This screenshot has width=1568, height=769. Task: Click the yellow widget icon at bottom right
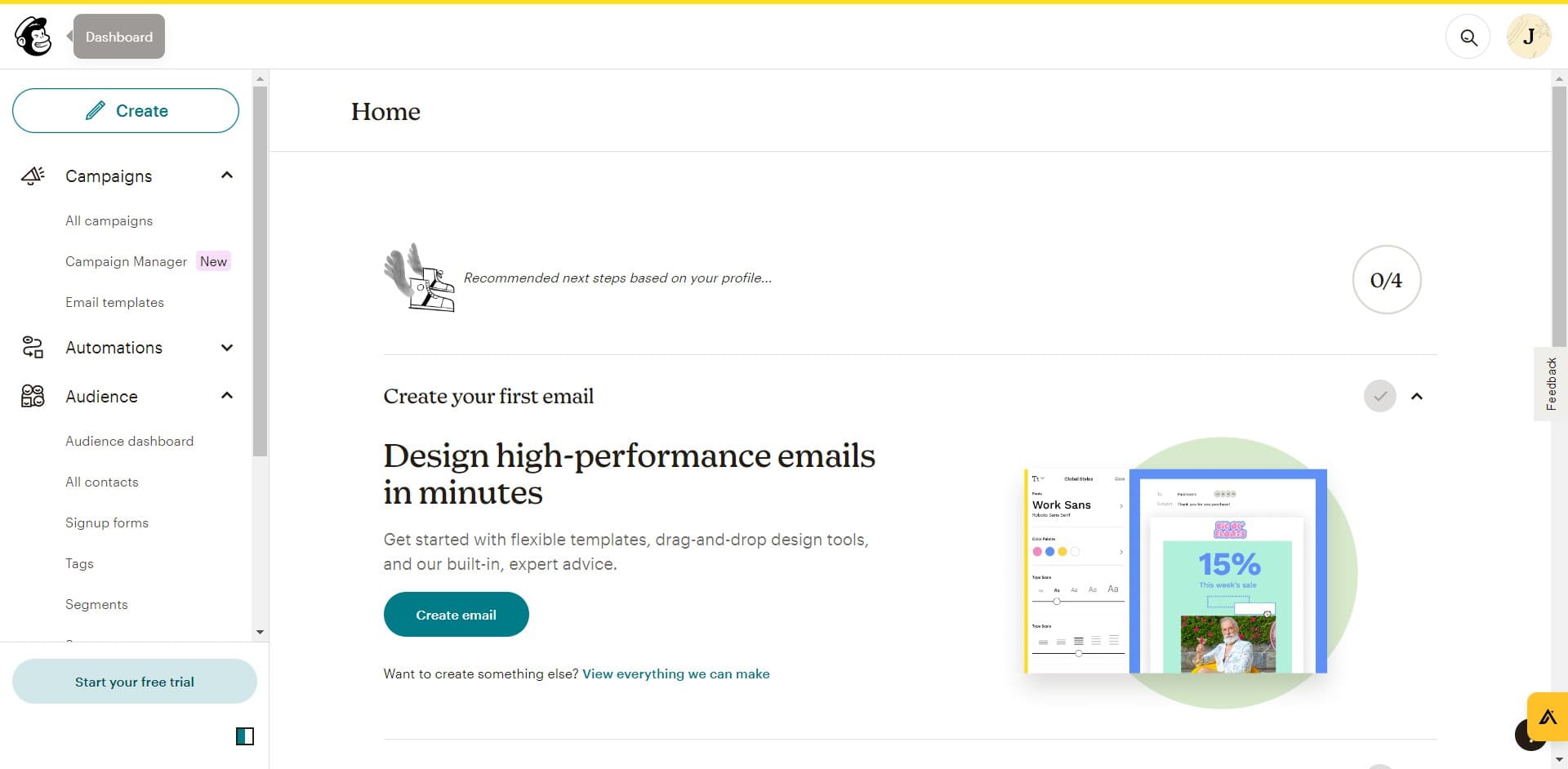1548,718
